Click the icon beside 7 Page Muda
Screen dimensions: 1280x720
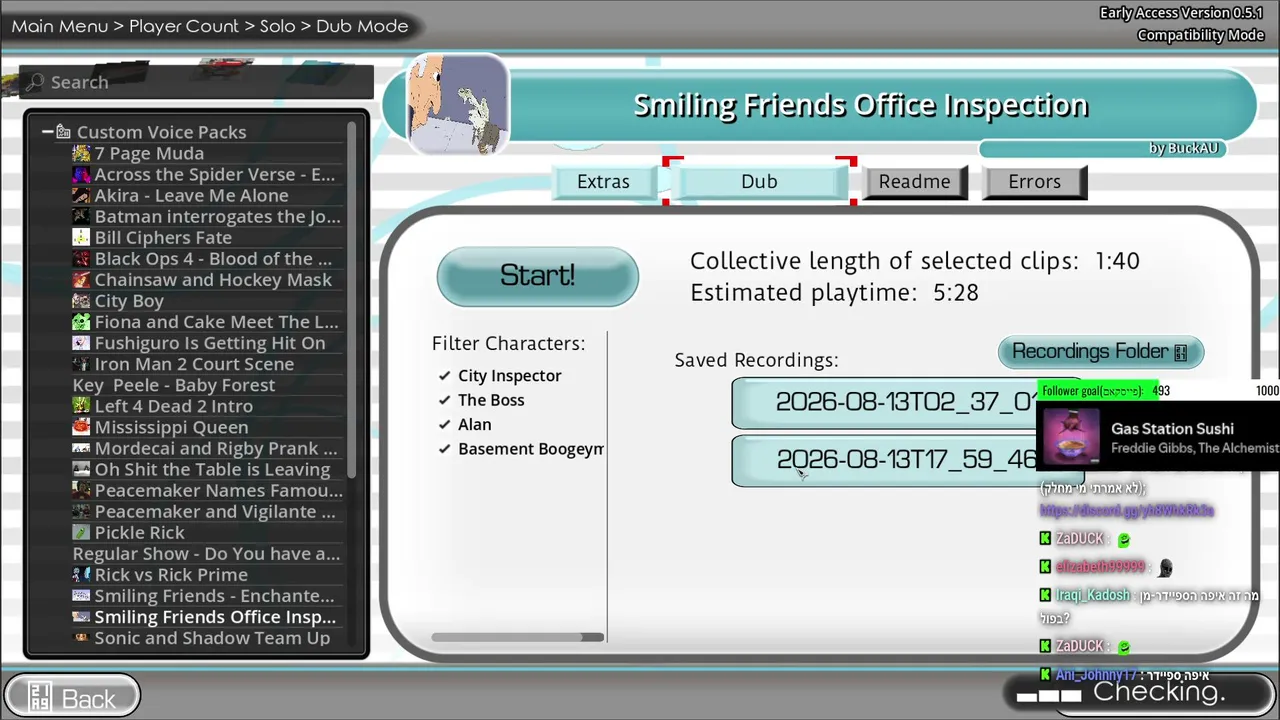click(x=81, y=153)
